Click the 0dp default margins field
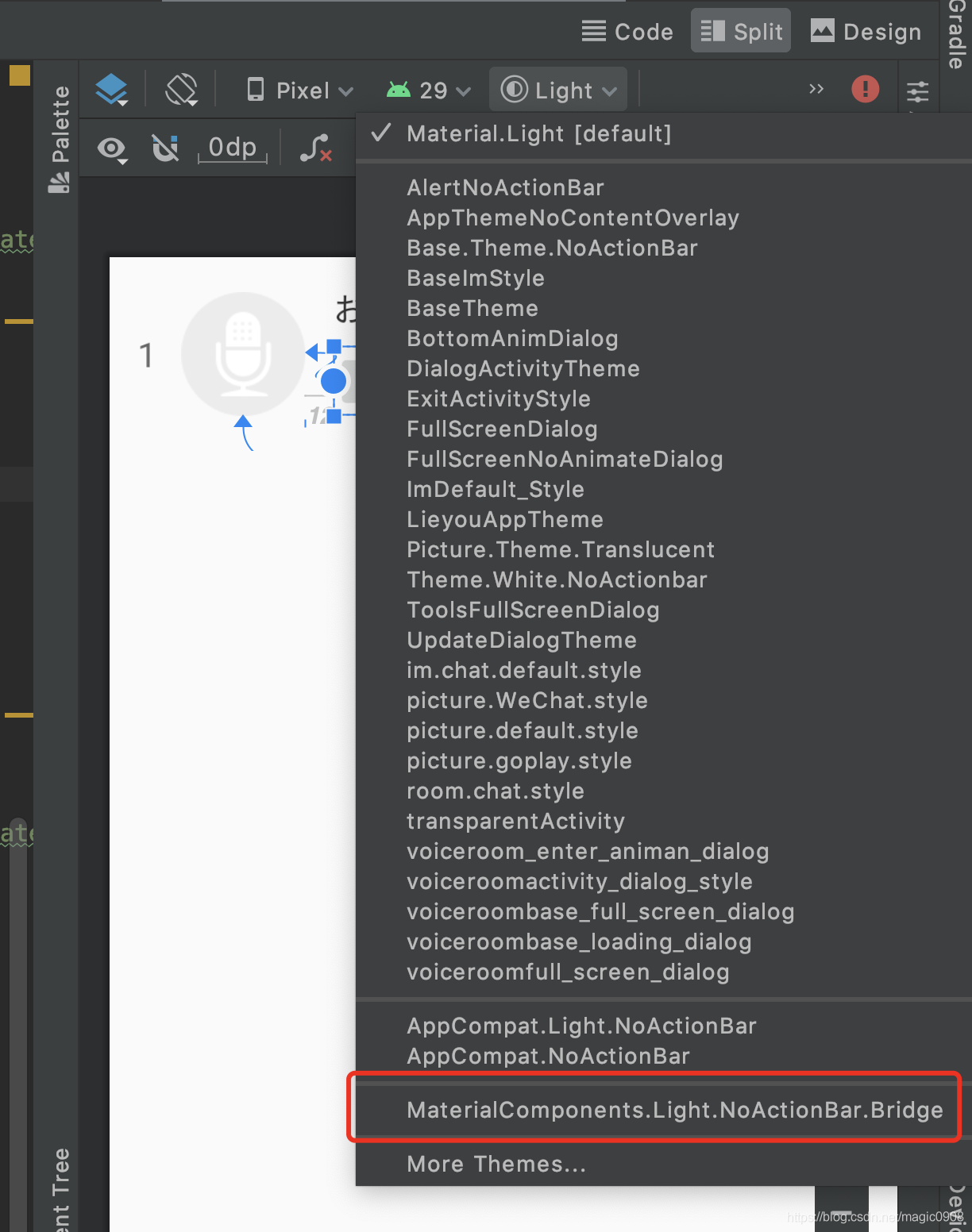The image size is (972, 1232). click(233, 148)
